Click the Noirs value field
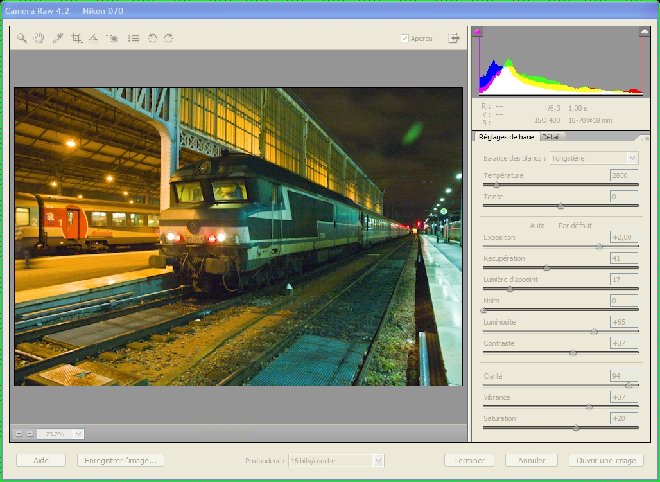Image resolution: width=660 pixels, height=482 pixels. point(624,301)
